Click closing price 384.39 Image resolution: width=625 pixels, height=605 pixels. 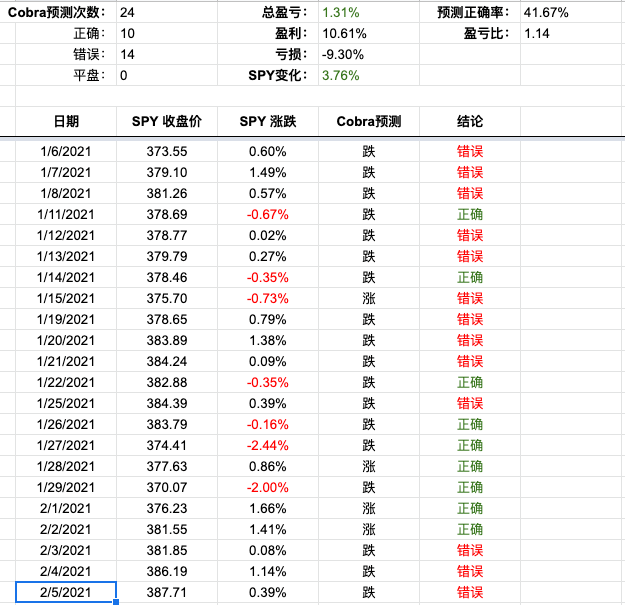tap(167, 403)
